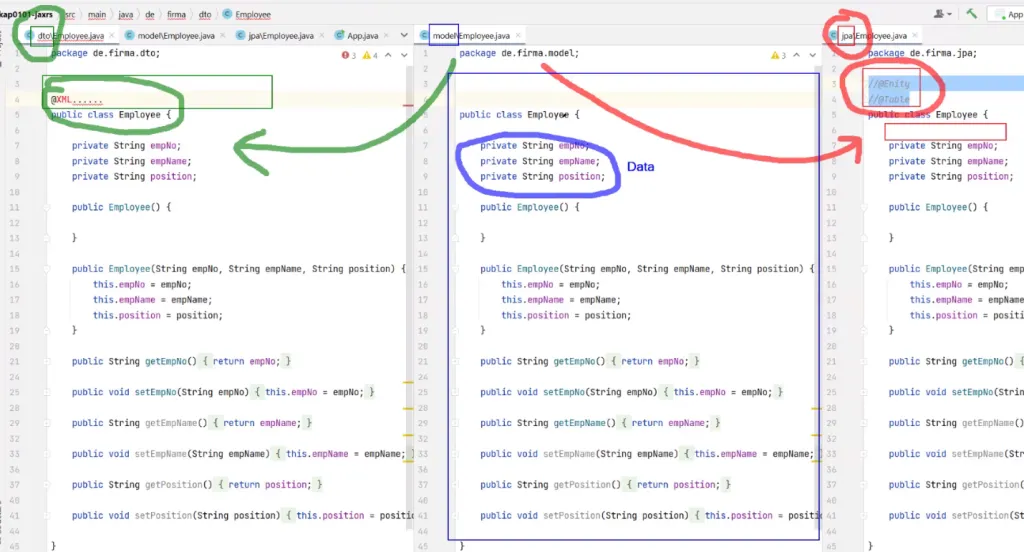Click 'private String position;' in dto editor

pyautogui.click(x=134, y=176)
